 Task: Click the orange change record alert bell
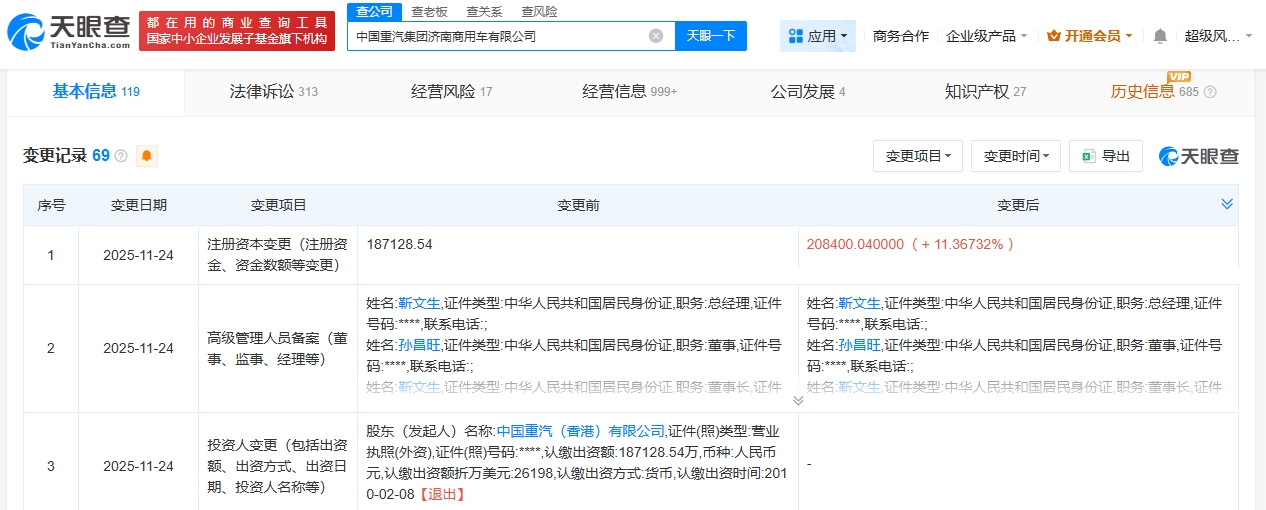(147, 156)
